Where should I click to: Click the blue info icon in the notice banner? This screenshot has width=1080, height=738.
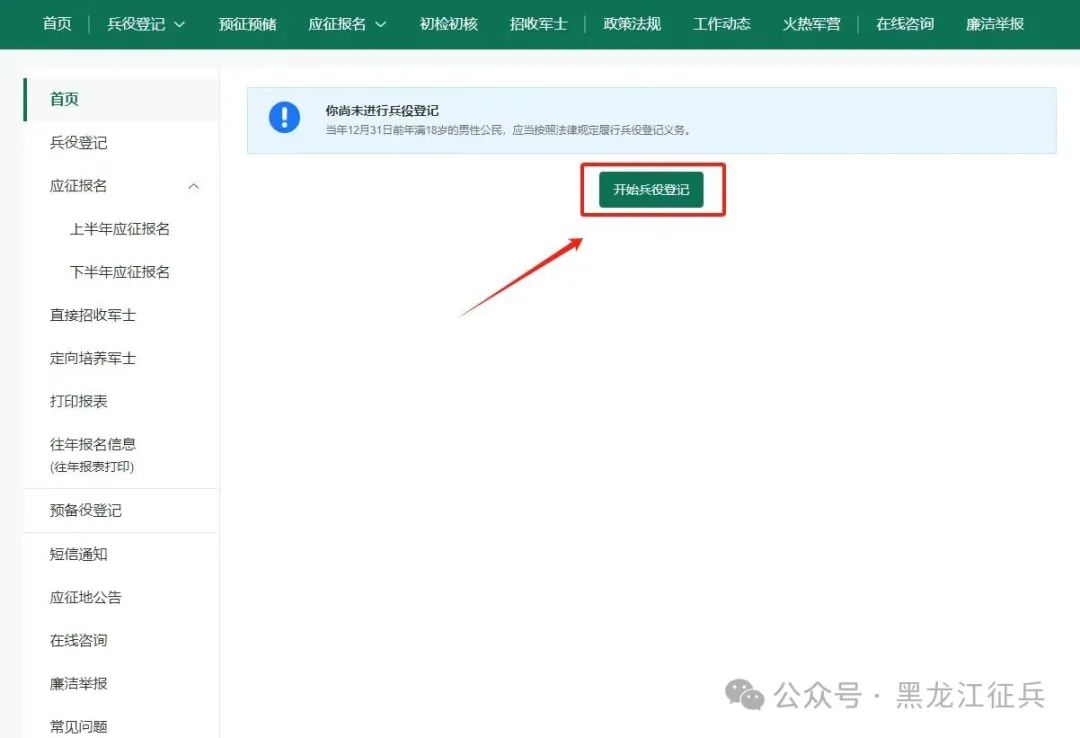[x=285, y=117]
